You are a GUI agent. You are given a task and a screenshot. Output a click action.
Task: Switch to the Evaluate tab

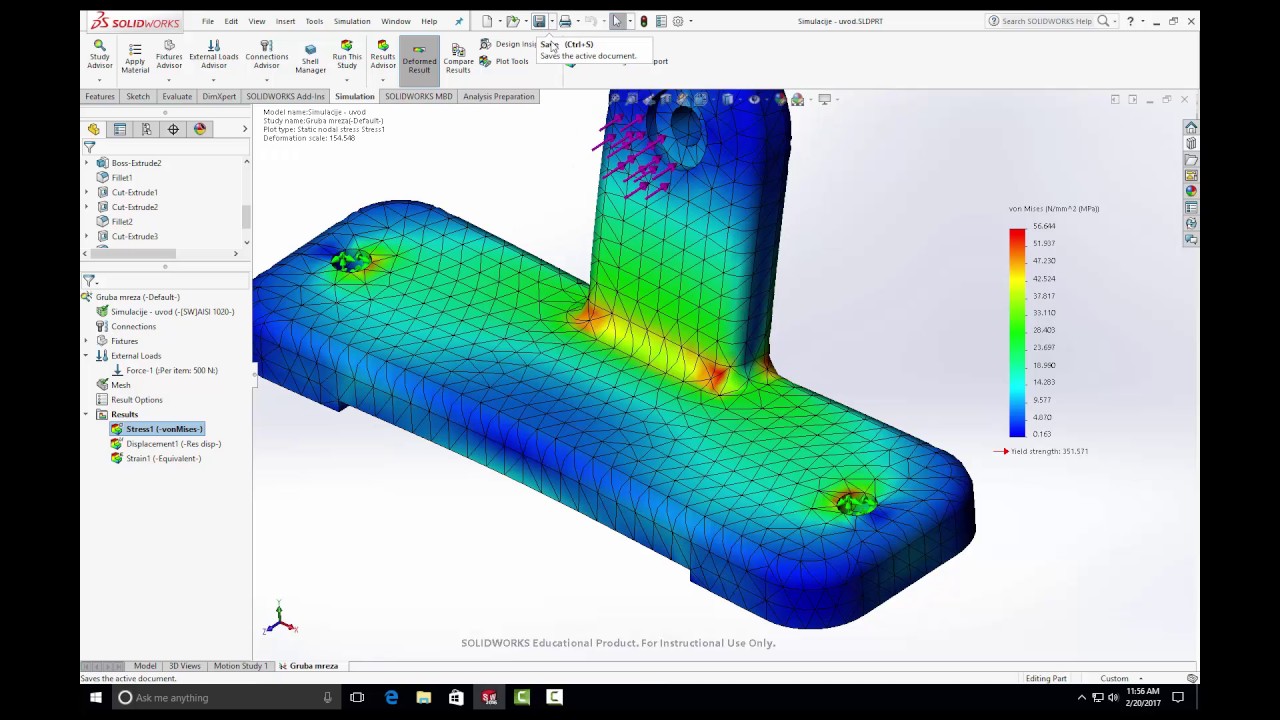(x=177, y=96)
